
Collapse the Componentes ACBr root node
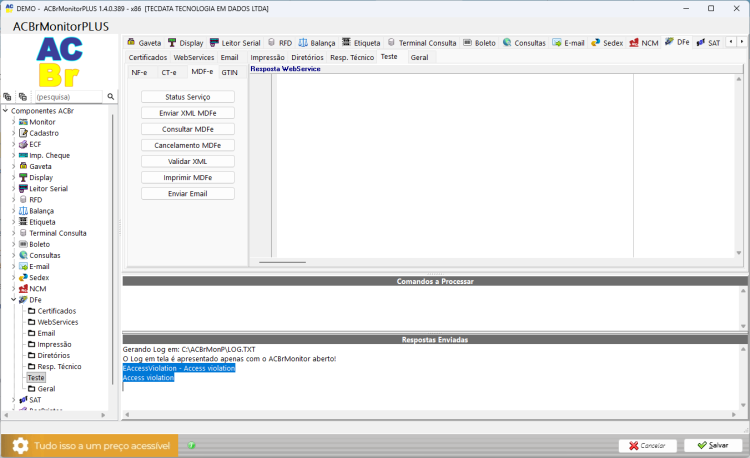pos(6,110)
